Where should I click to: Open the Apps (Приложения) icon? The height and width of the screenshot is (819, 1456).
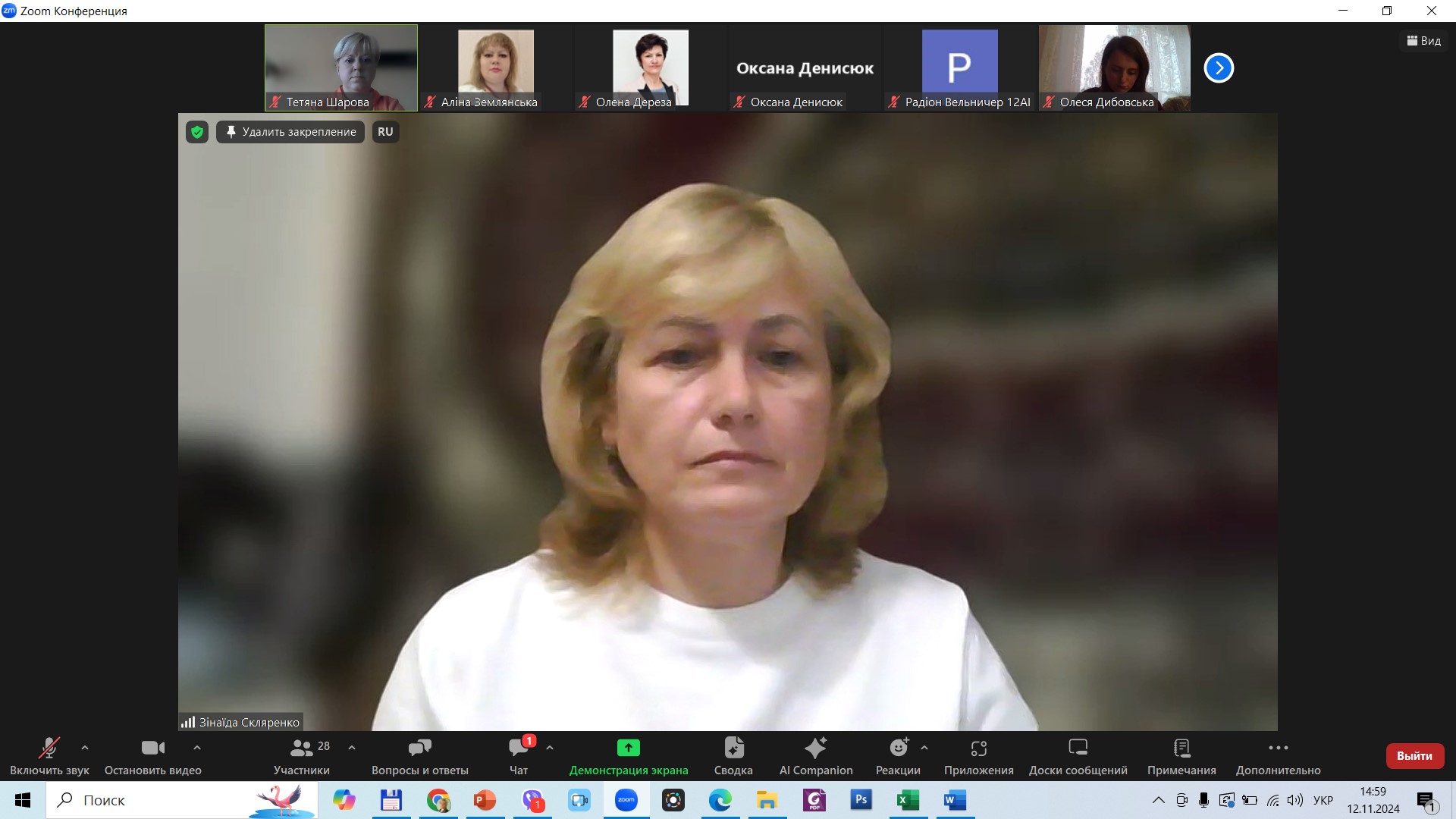pyautogui.click(x=978, y=748)
